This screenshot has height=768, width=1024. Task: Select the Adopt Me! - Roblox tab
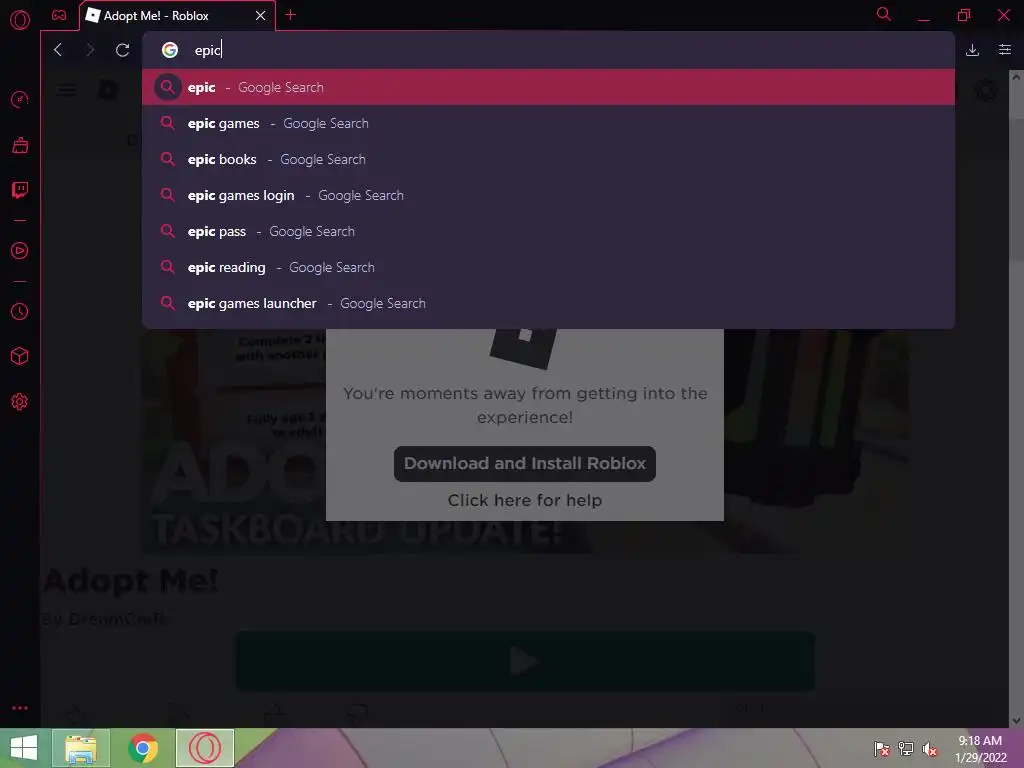[177, 16]
